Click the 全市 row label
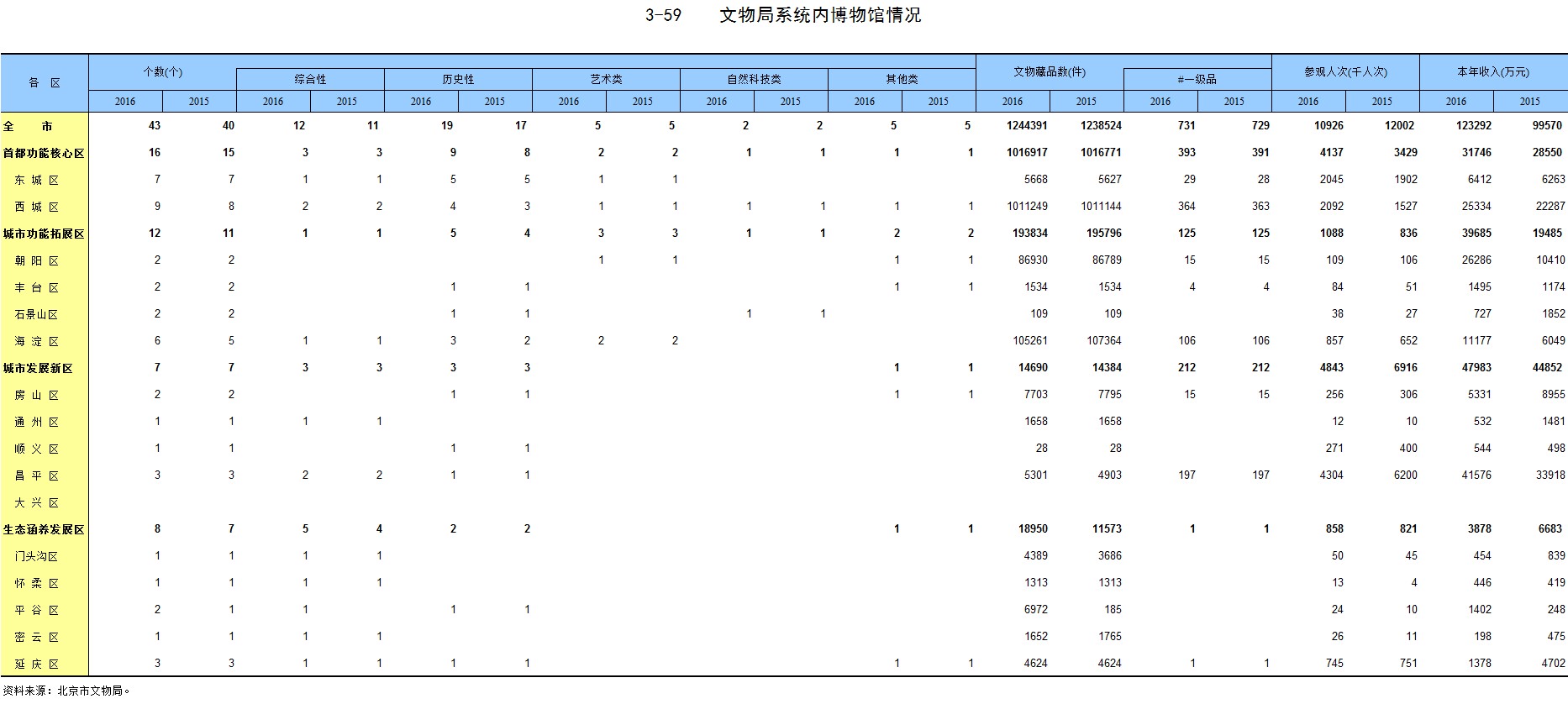 click(x=29, y=126)
